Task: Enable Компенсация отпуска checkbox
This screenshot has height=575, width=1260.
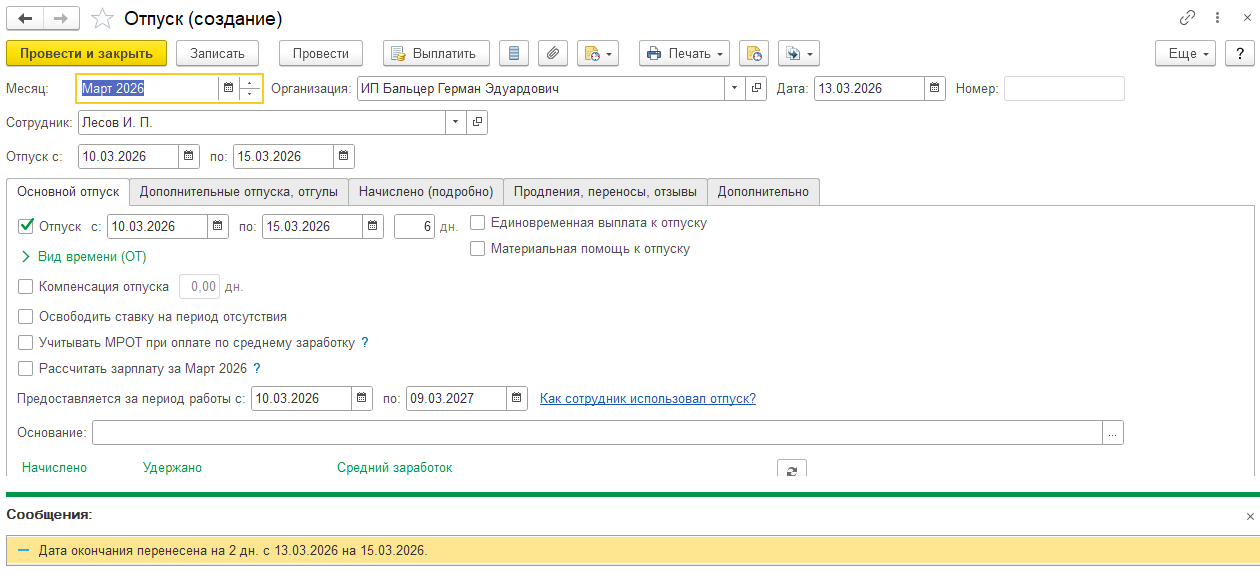Action: [x=26, y=287]
